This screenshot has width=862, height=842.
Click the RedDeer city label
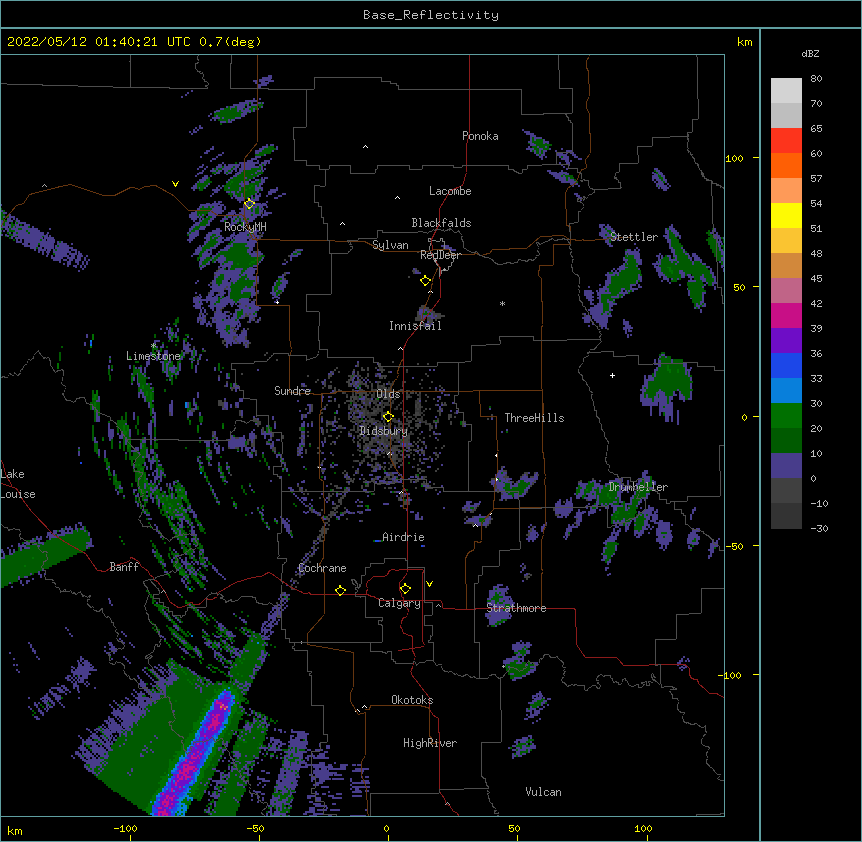440,255
